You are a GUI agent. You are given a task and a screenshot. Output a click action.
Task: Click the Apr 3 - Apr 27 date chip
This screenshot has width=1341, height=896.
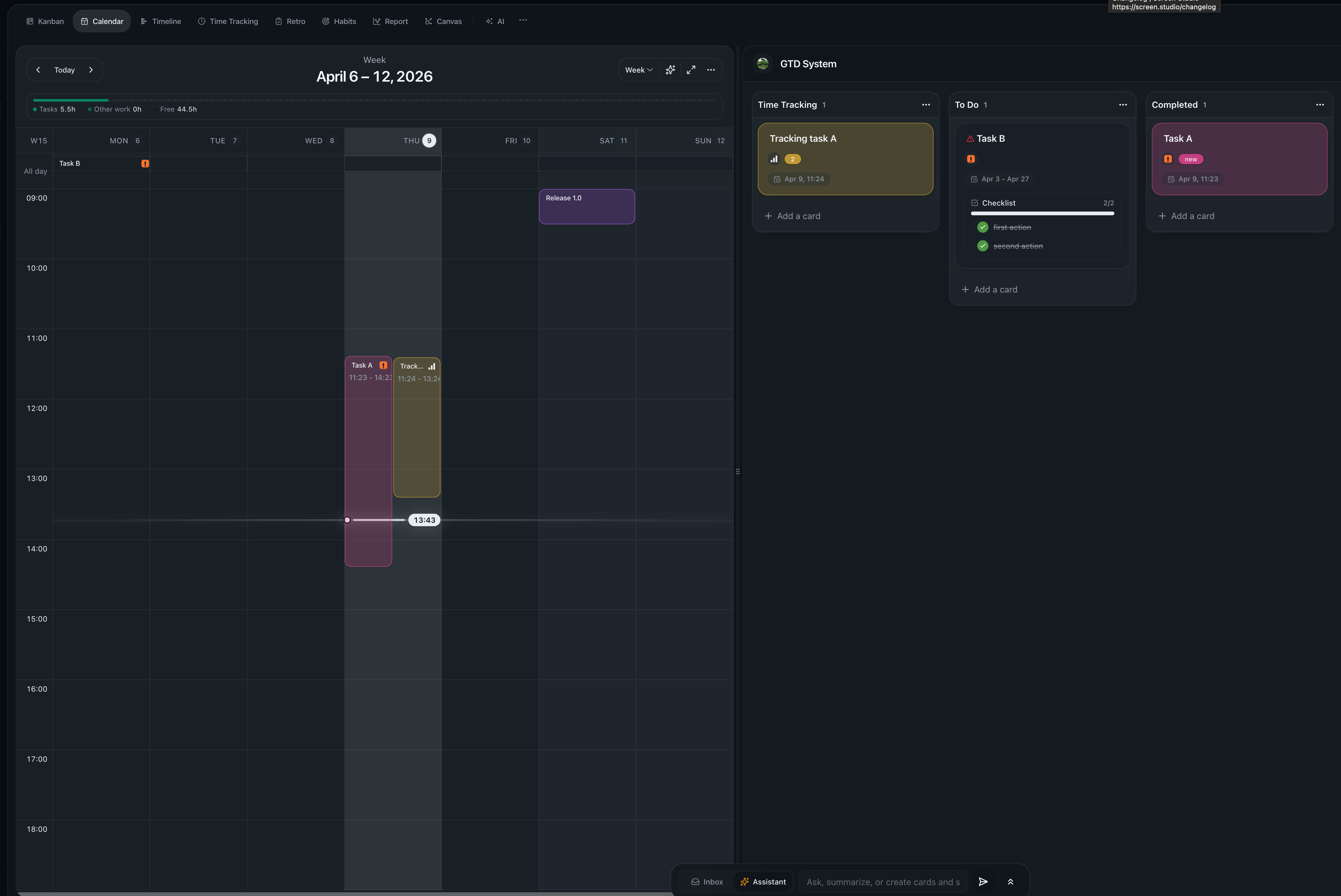pos(1000,179)
